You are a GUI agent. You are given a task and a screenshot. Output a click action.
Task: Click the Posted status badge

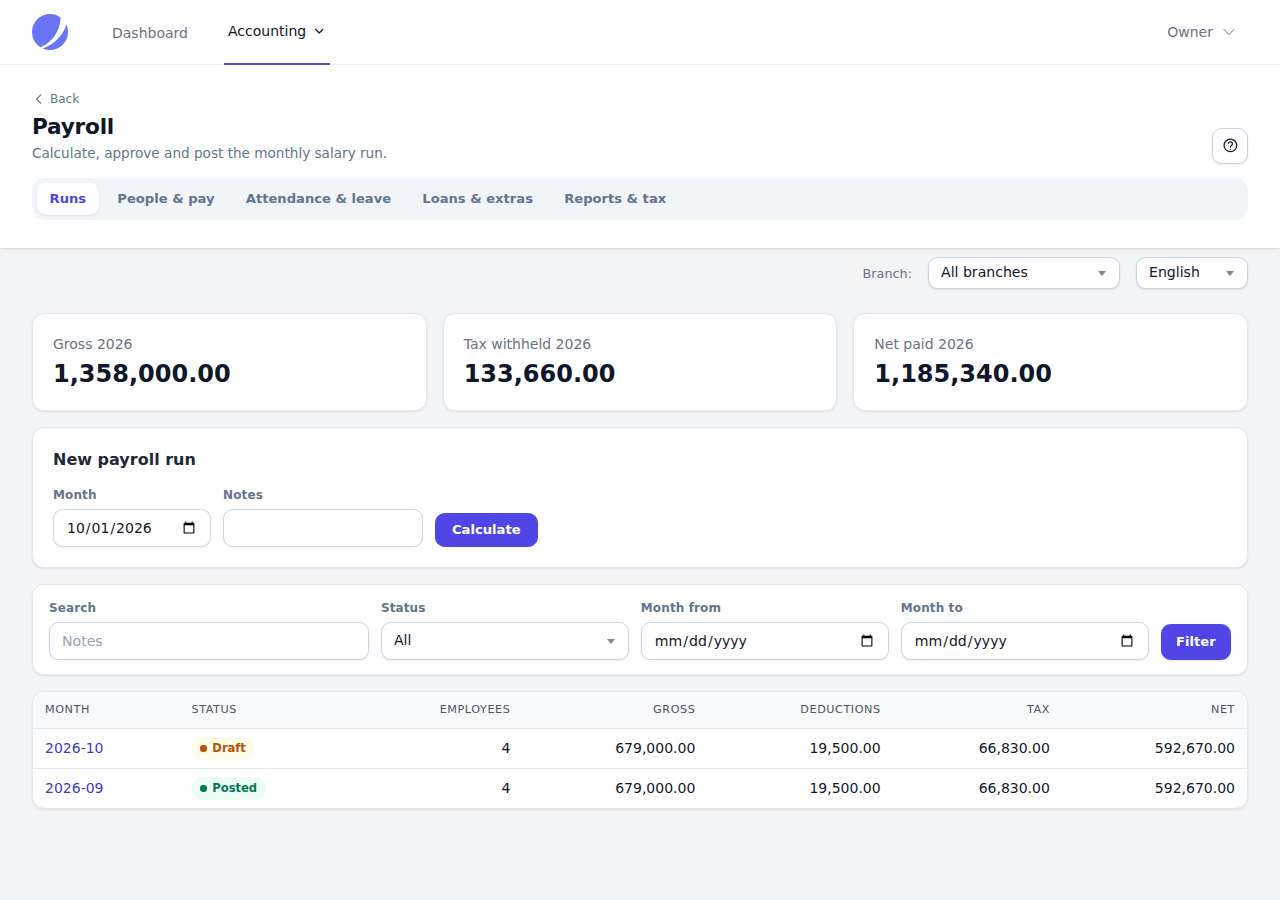(229, 788)
